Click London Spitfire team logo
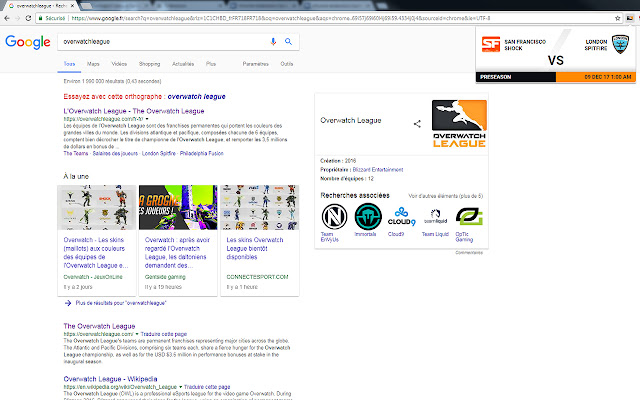This screenshot has width=640, height=400. point(620,44)
